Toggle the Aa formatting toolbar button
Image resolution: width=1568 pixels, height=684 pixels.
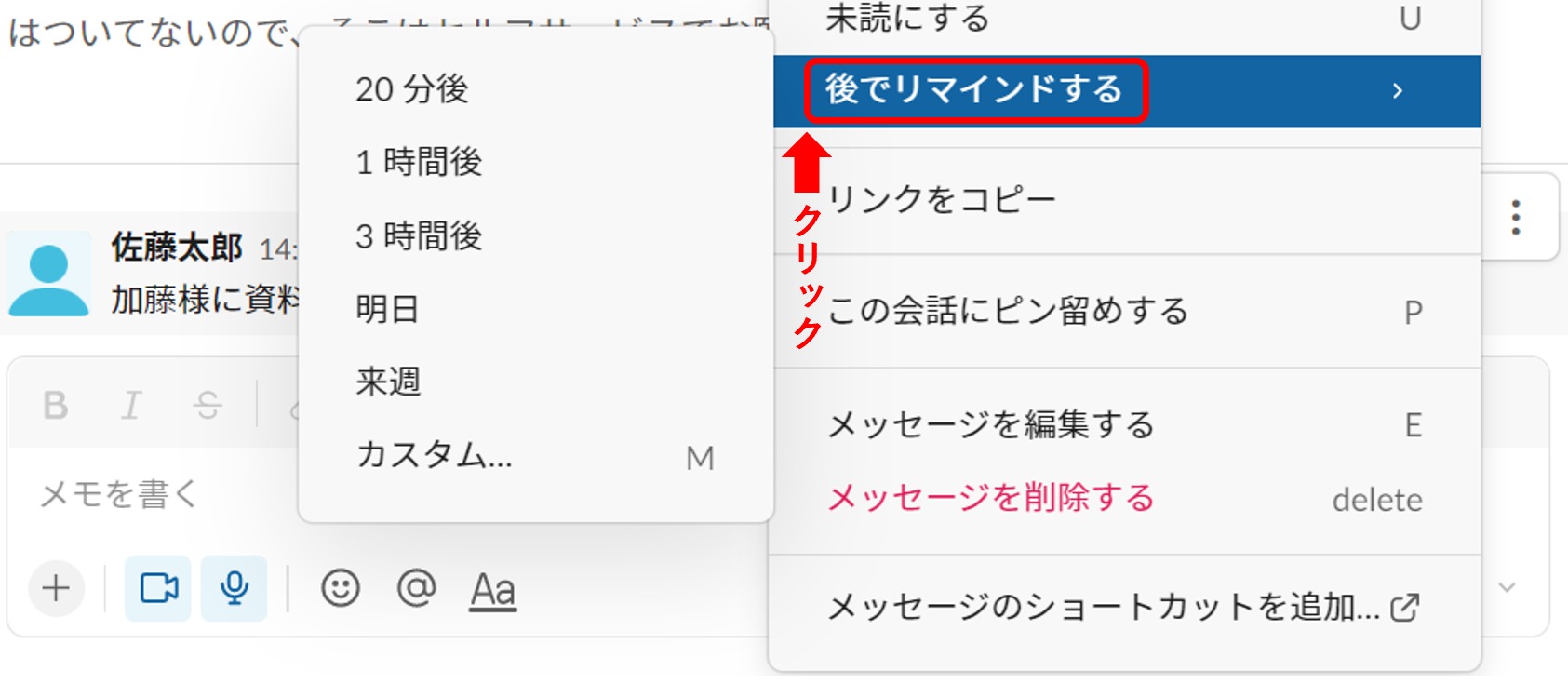tap(493, 590)
